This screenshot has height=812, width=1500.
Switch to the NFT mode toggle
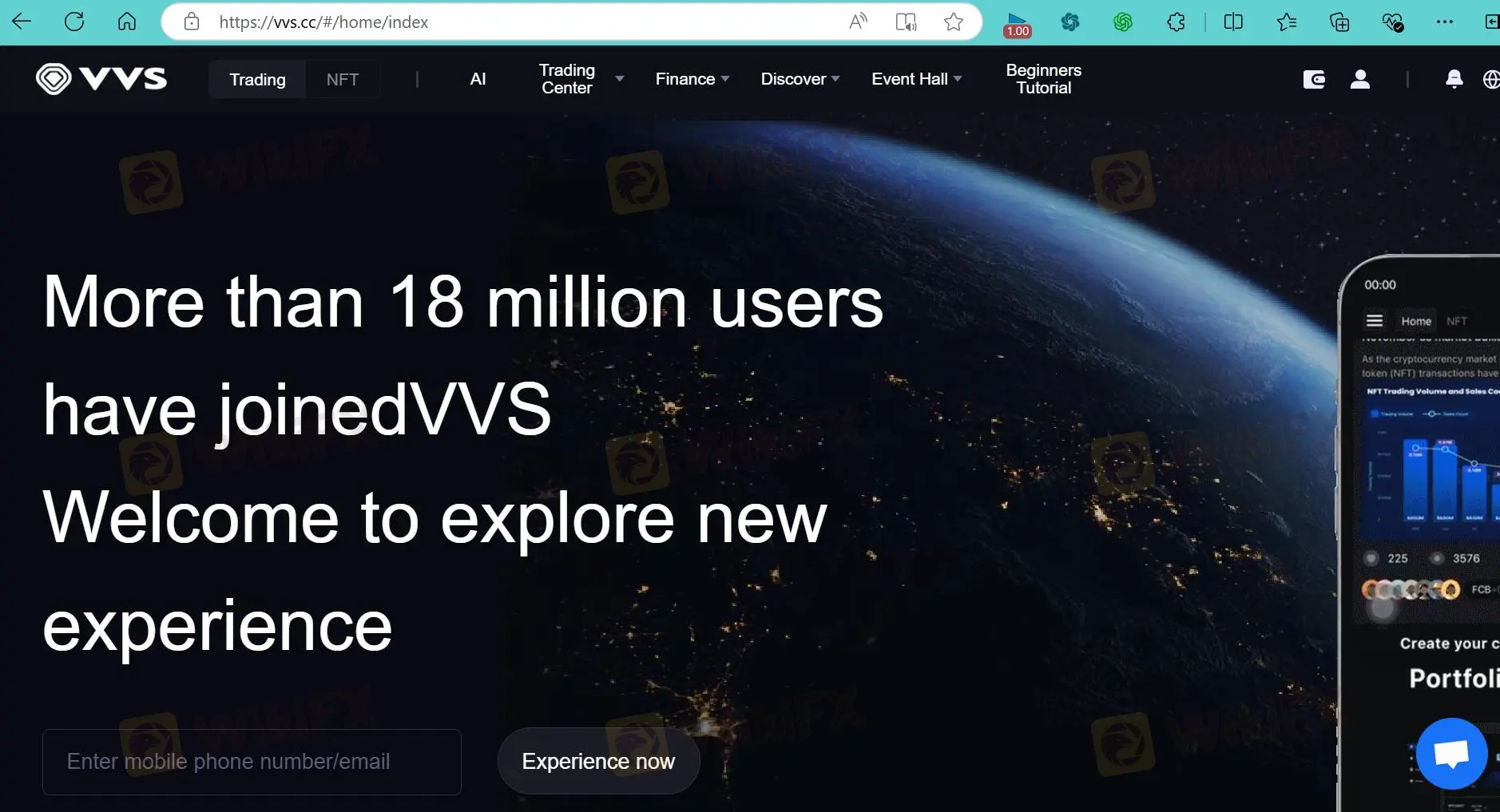pyautogui.click(x=342, y=80)
